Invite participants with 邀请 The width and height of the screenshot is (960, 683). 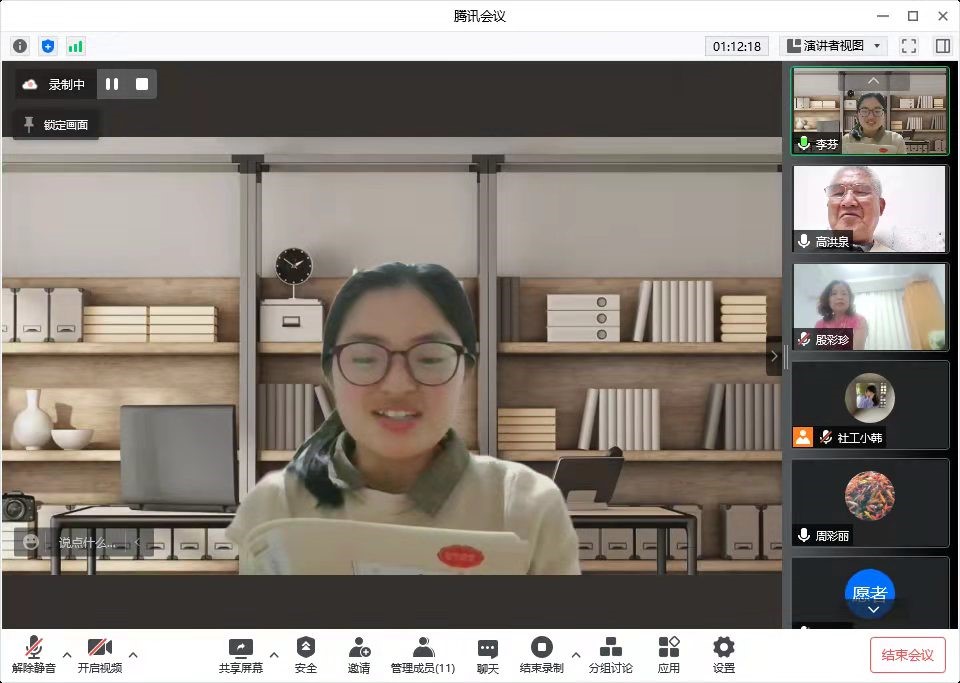(359, 655)
